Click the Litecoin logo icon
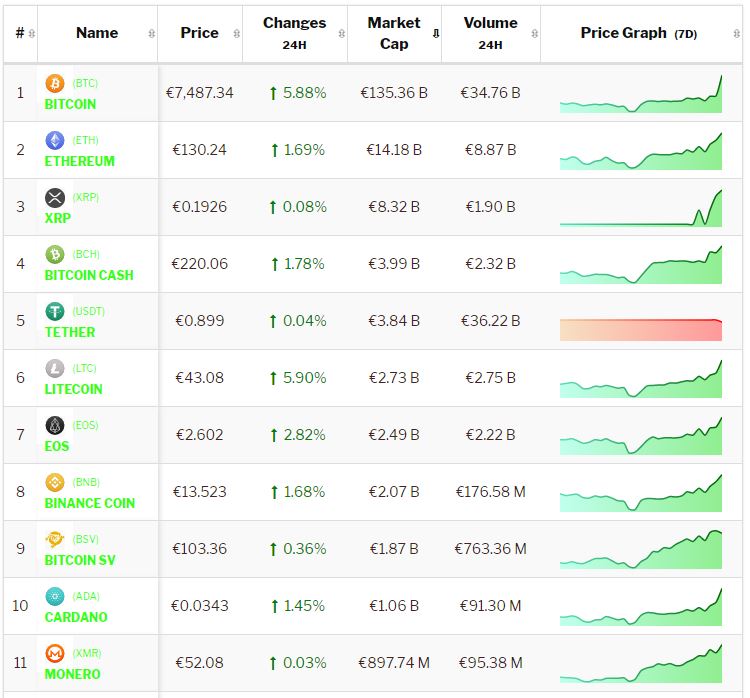Image resolution: width=750 pixels, height=698 pixels. coord(55,369)
